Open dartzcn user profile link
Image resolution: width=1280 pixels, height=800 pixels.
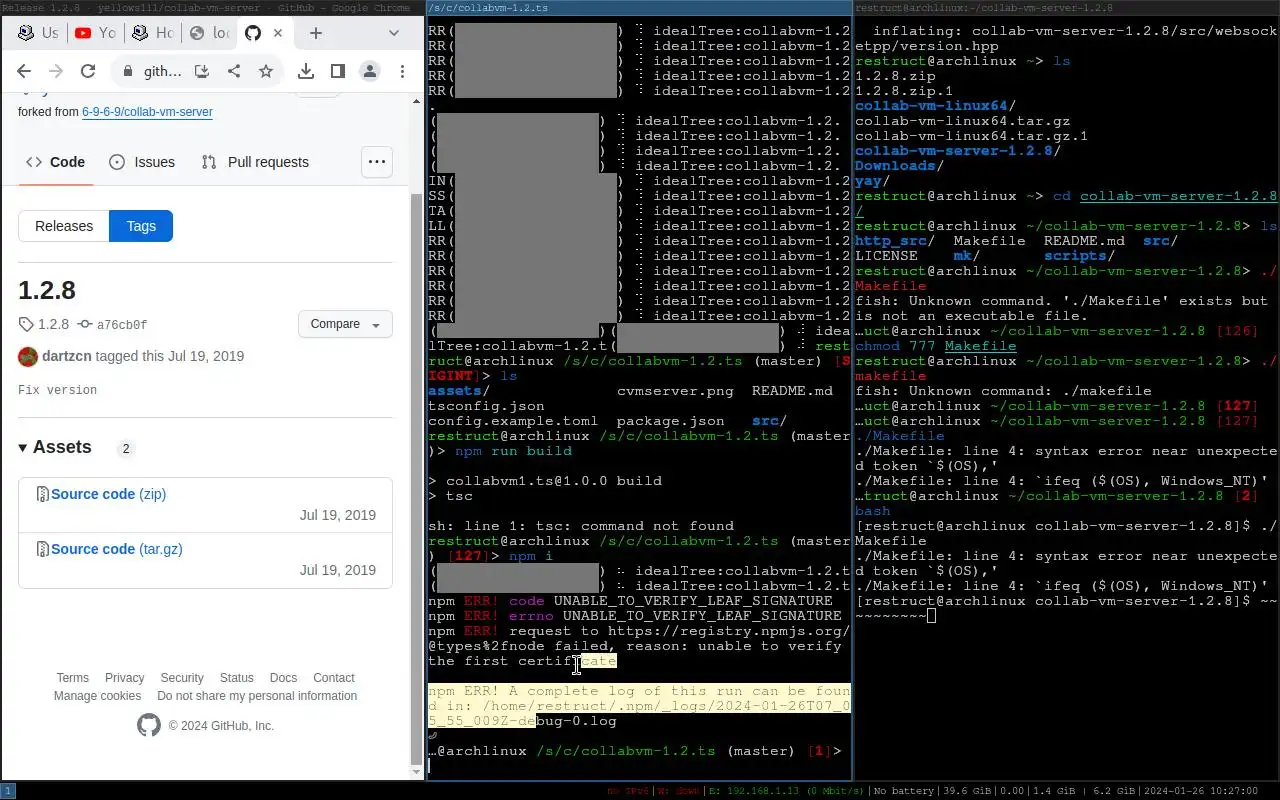click(x=69, y=356)
